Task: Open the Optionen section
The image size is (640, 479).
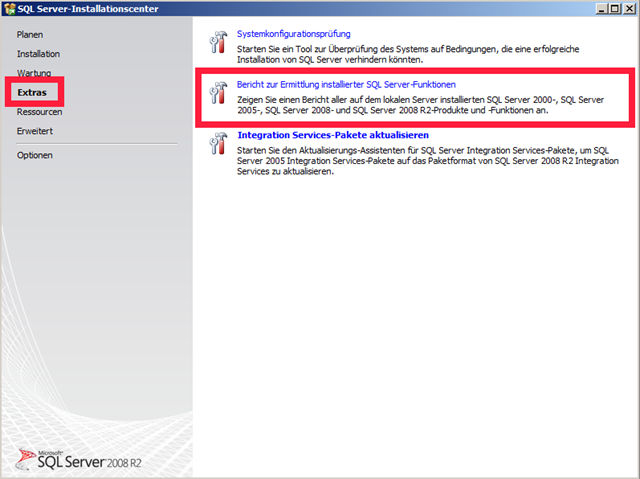Action: pyautogui.click(x=35, y=155)
